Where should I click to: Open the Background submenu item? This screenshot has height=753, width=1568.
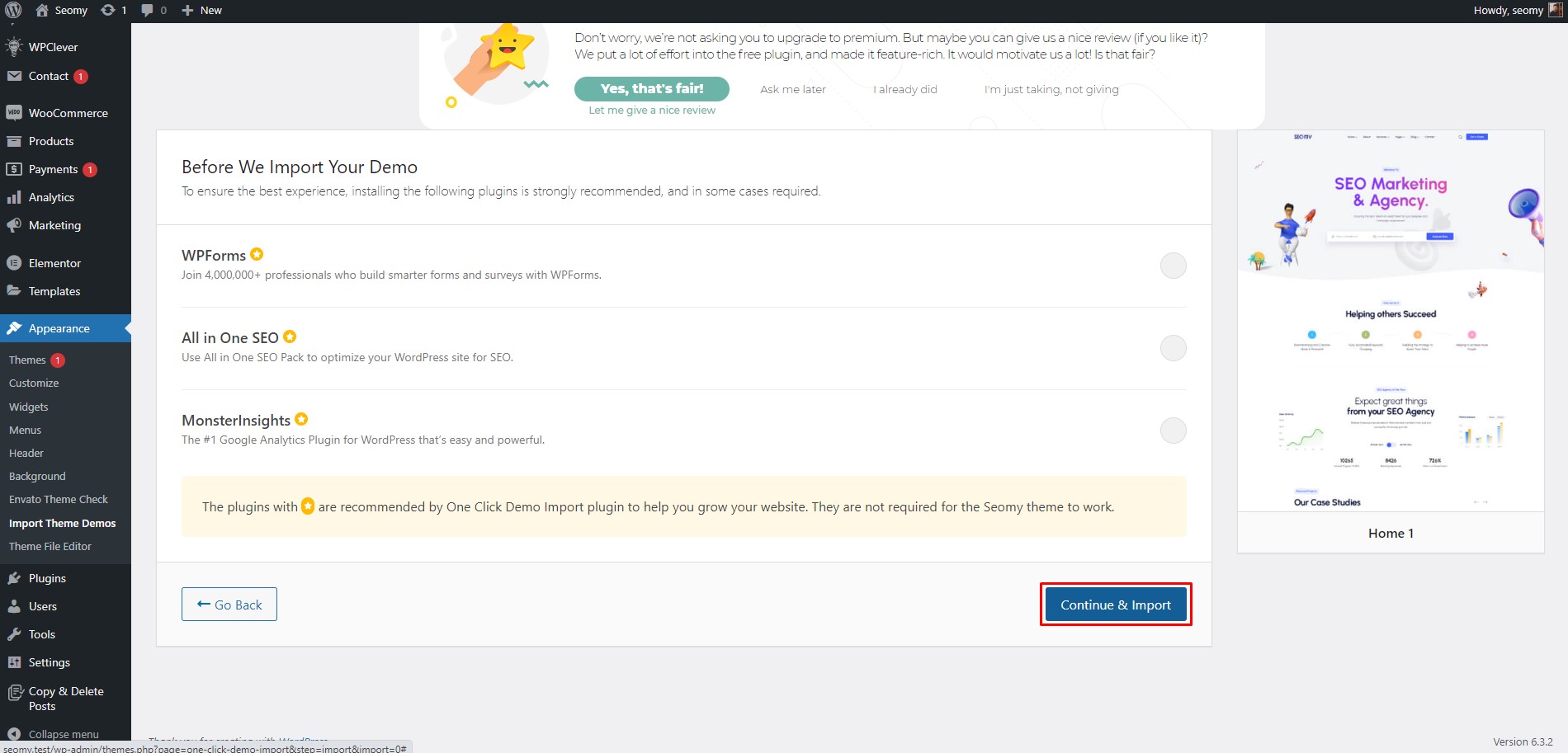tap(37, 476)
